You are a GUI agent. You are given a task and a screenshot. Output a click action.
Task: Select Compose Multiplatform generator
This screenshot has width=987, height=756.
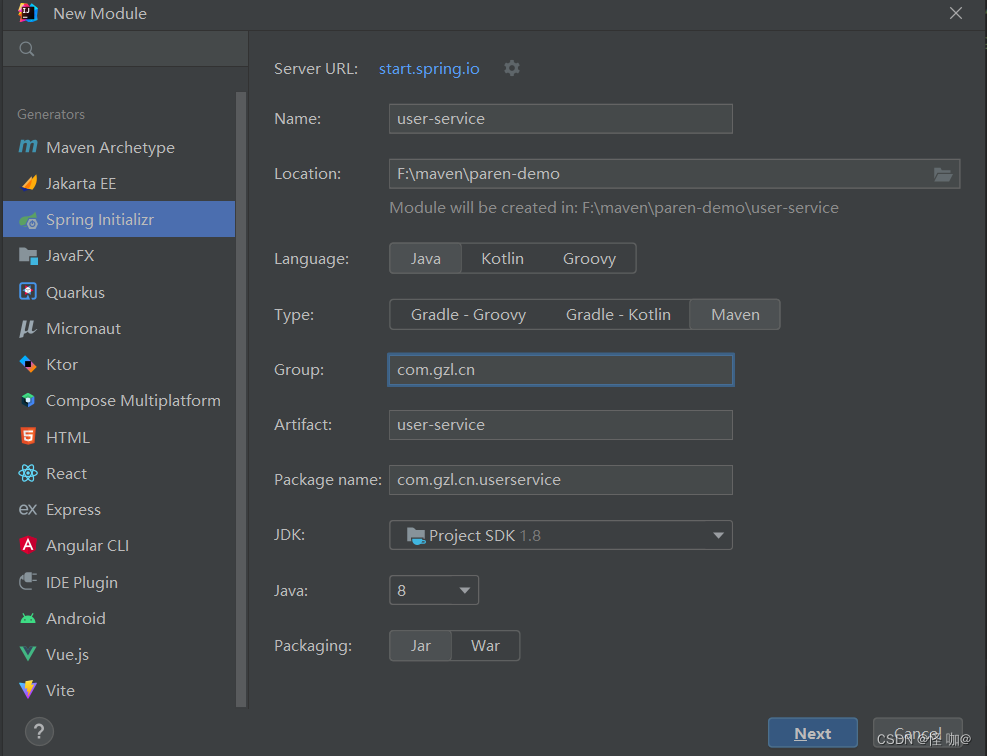pos(119,400)
